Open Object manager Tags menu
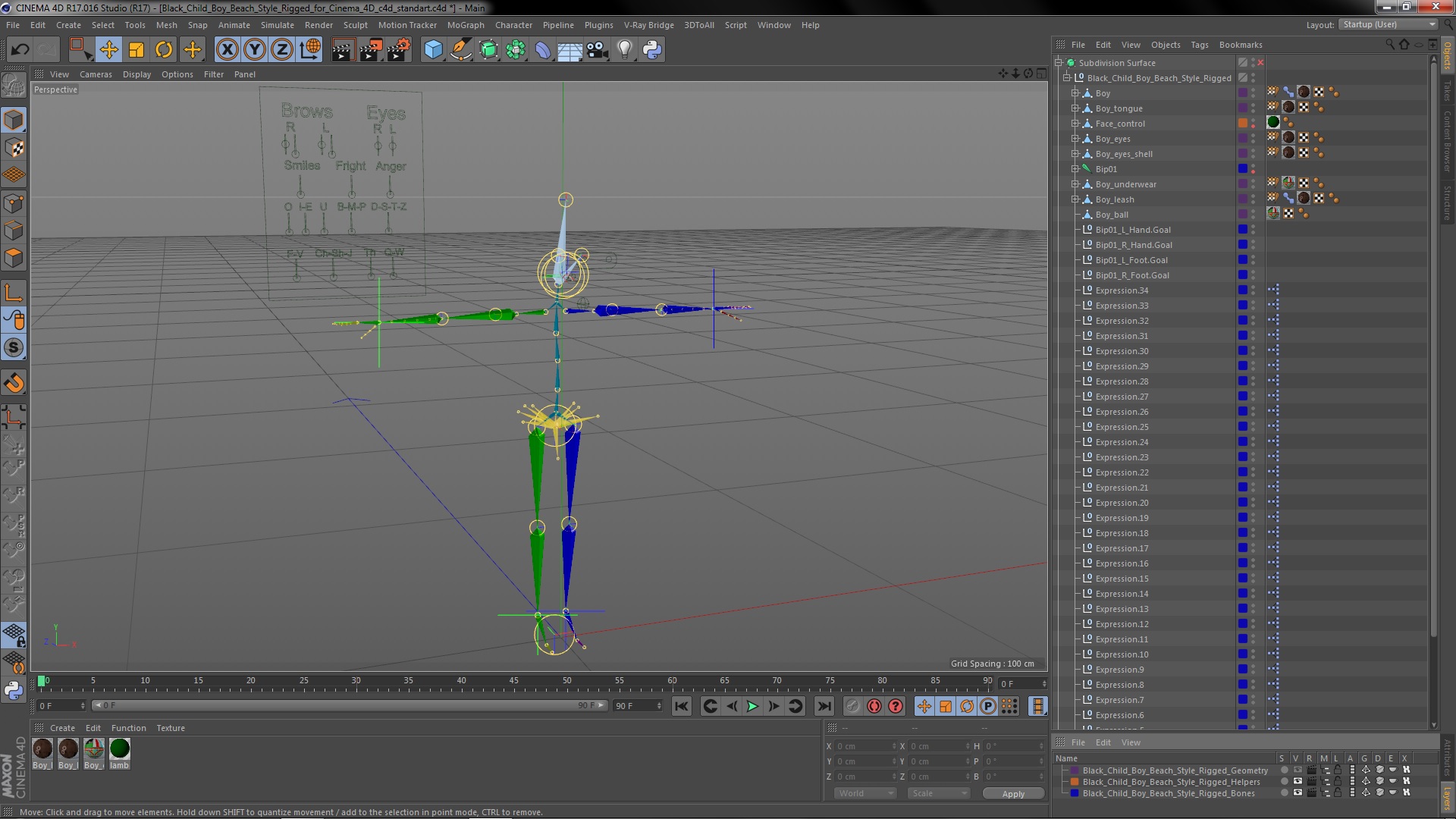Screen dimensions: 1456x819 click(1199, 45)
